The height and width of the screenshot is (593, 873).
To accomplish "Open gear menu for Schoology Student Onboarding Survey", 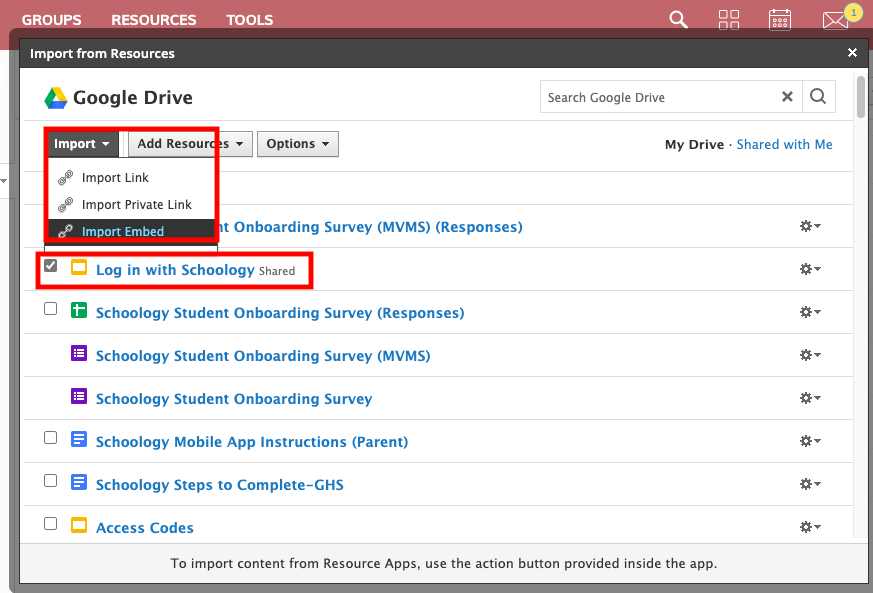I will (x=810, y=398).
